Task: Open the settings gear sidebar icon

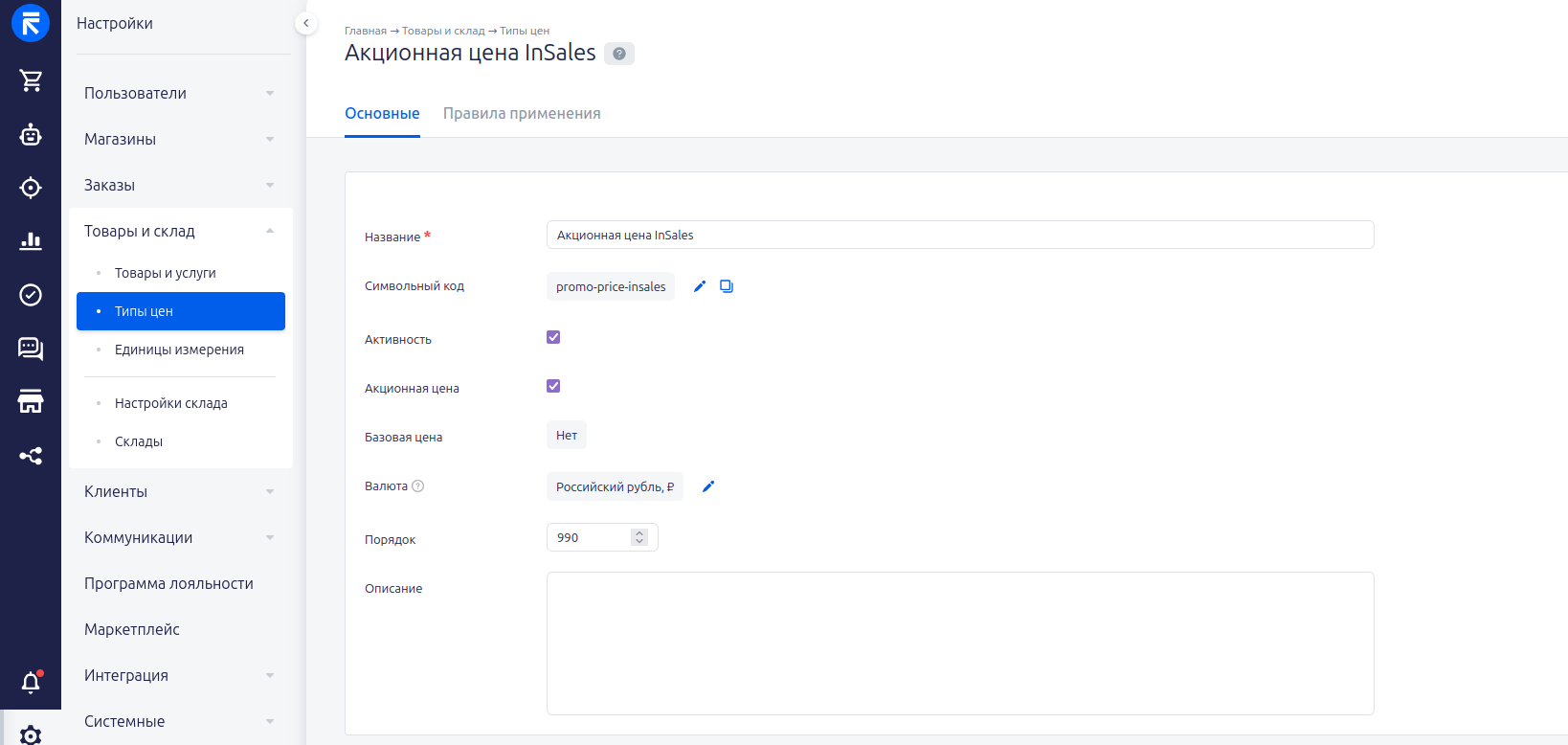Action: 31,734
